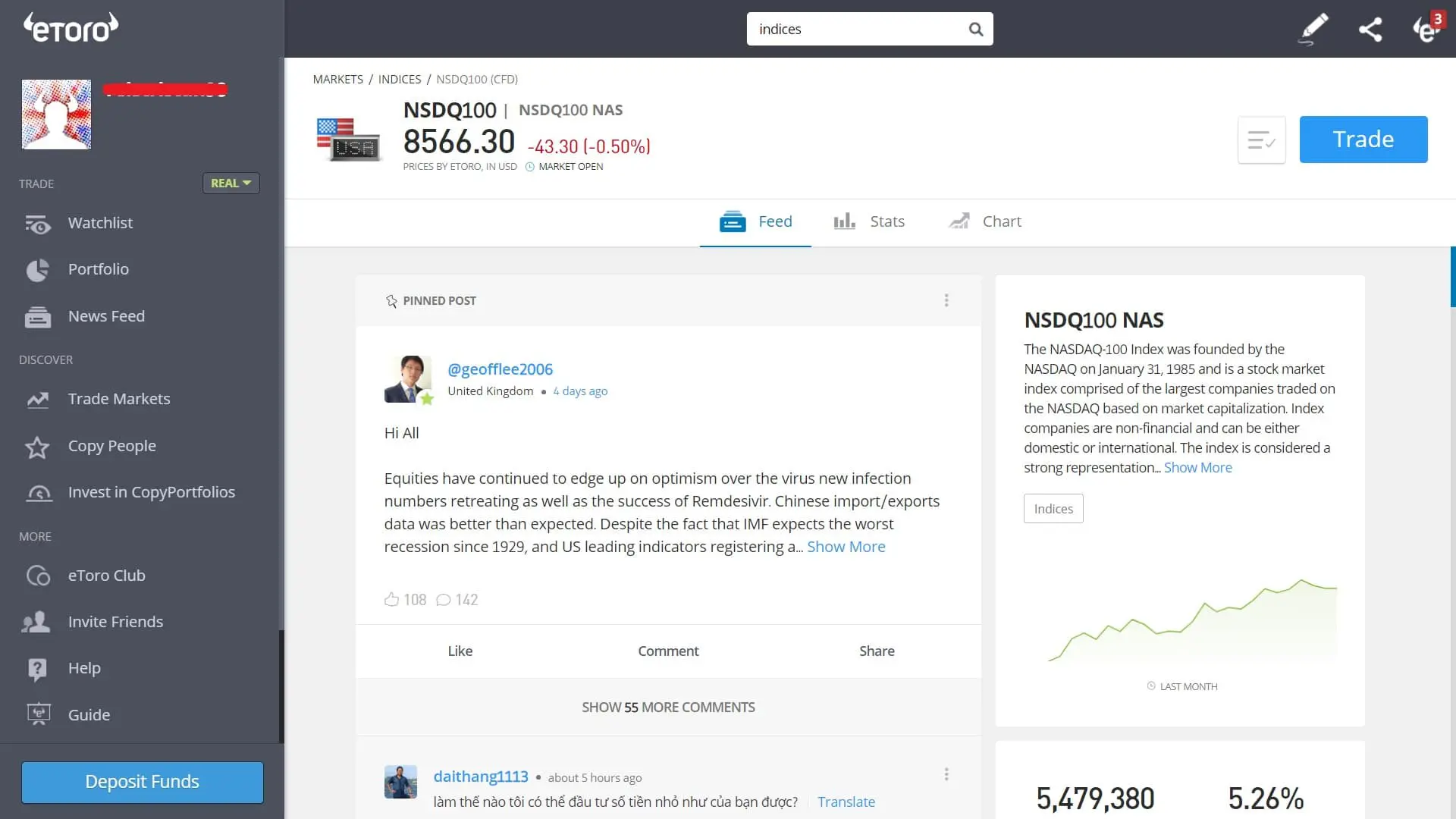Switch to the Stats tab

point(869,221)
